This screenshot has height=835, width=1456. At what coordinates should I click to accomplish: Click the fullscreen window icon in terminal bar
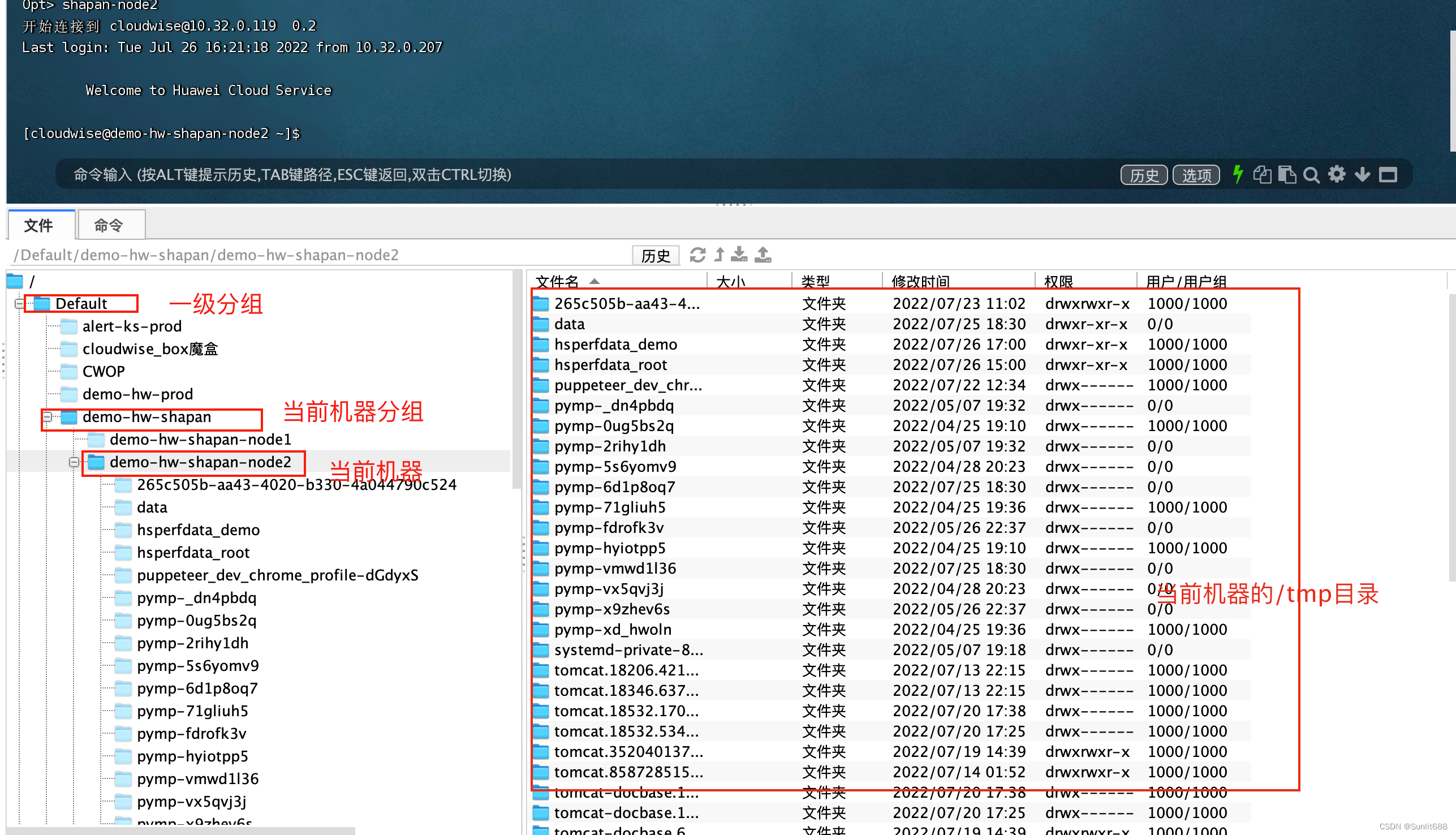(1388, 174)
